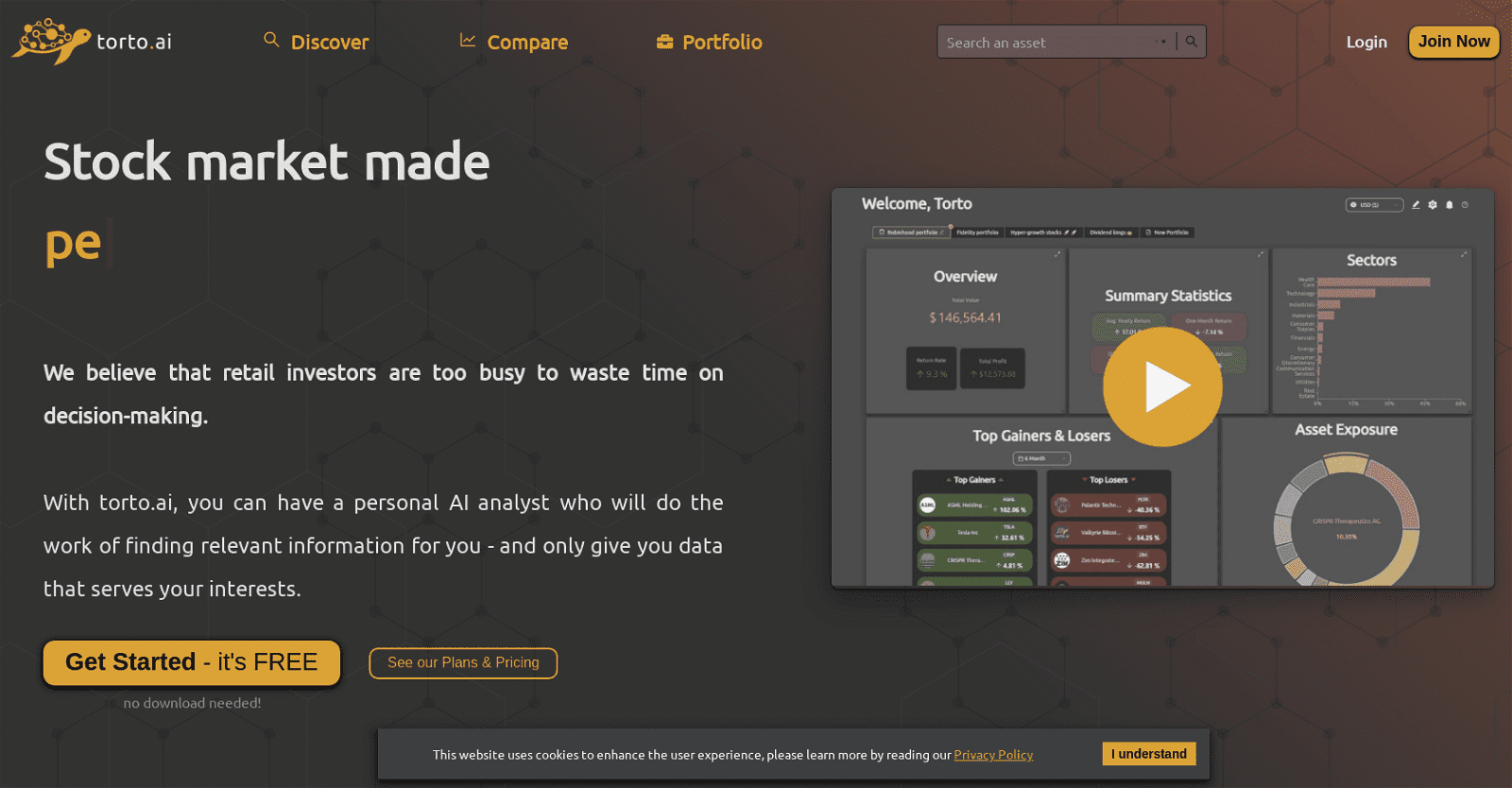Viewport: 1512px width, 788px height.
Task: Click the Join Now button
Action: (x=1453, y=42)
